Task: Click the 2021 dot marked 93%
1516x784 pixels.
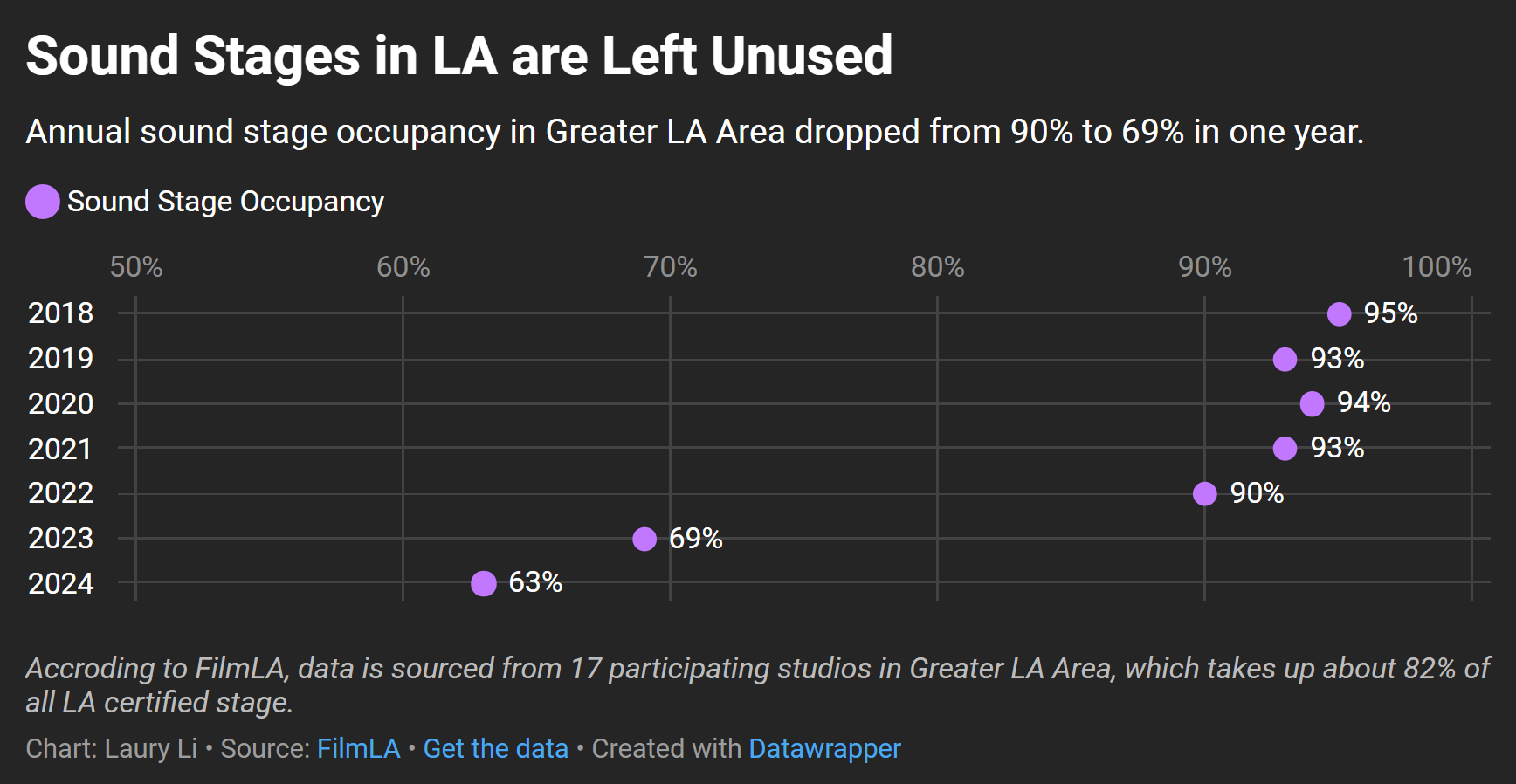Action: 1285,448
